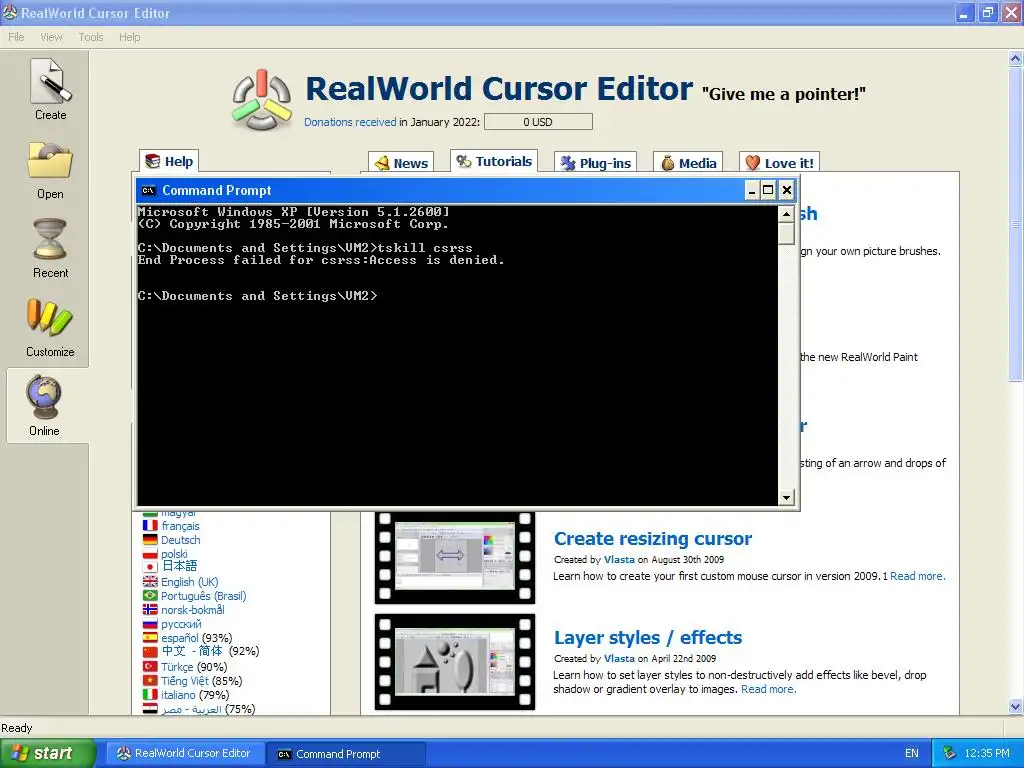Open the Customize crayons icon
The width and height of the screenshot is (1024, 768).
pos(50,318)
